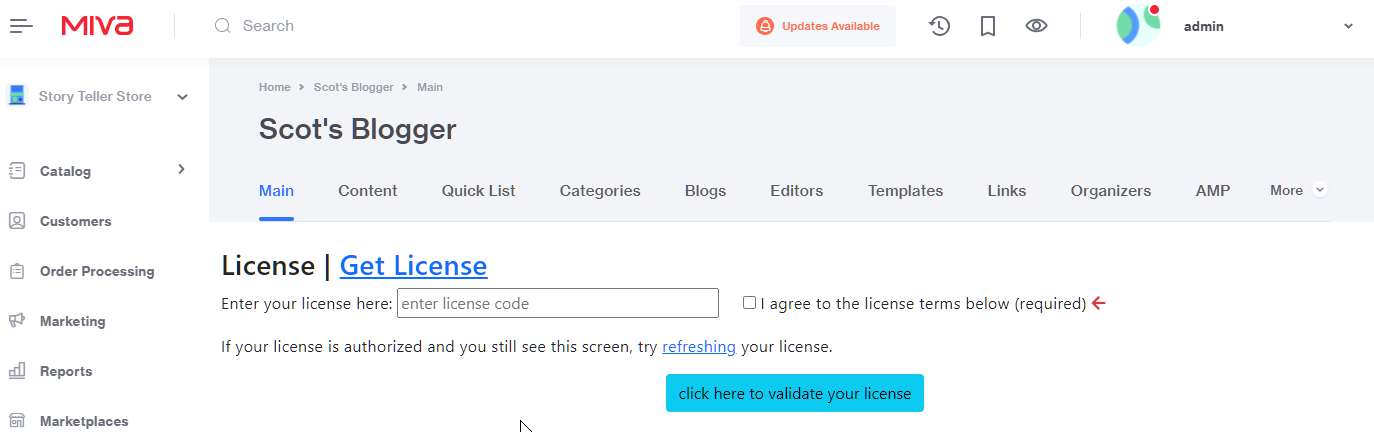Screen dimensions: 1374x432
Task: Click the Reports chart icon
Action: 17,371
